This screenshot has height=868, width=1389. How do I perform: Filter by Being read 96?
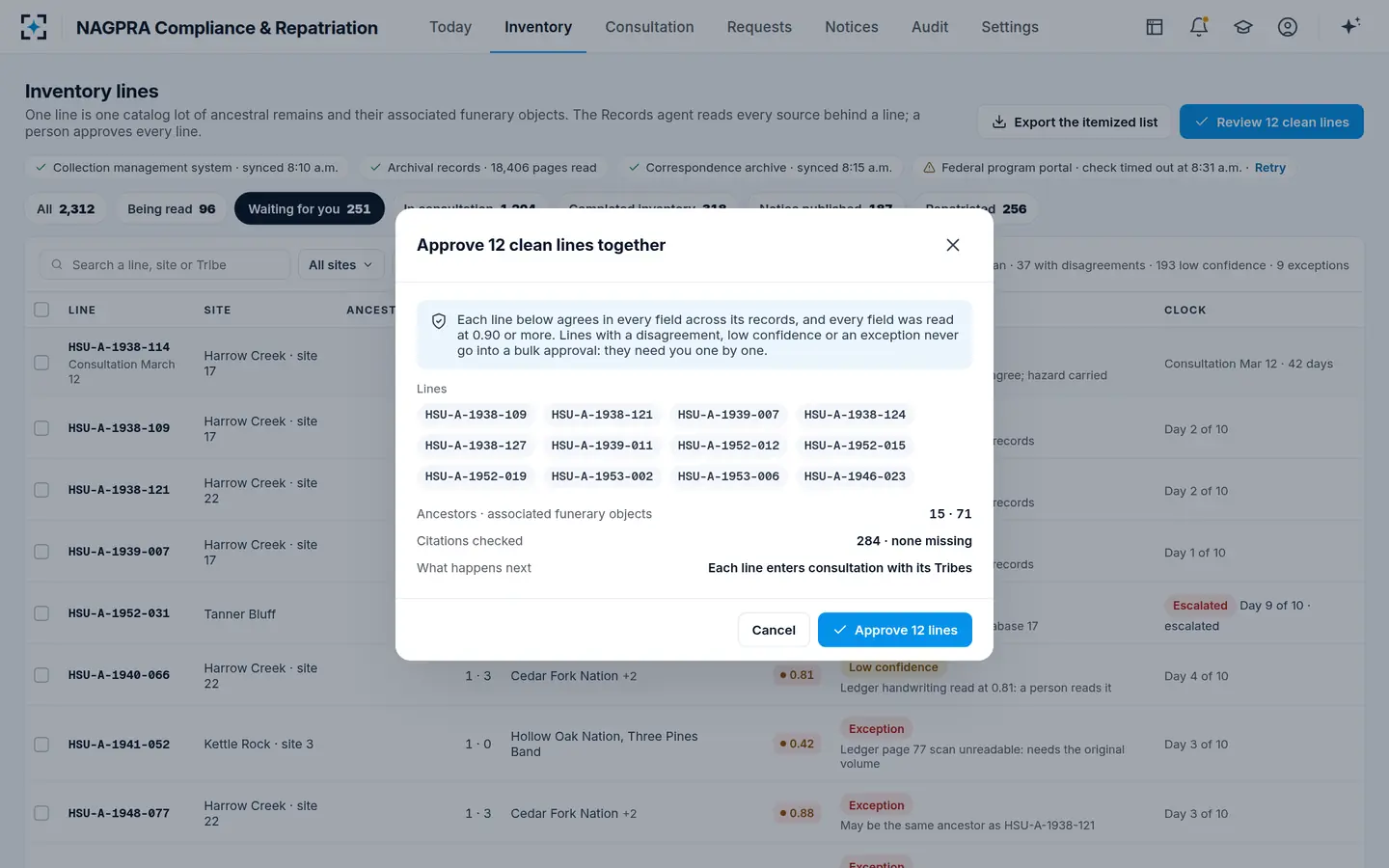(172, 209)
